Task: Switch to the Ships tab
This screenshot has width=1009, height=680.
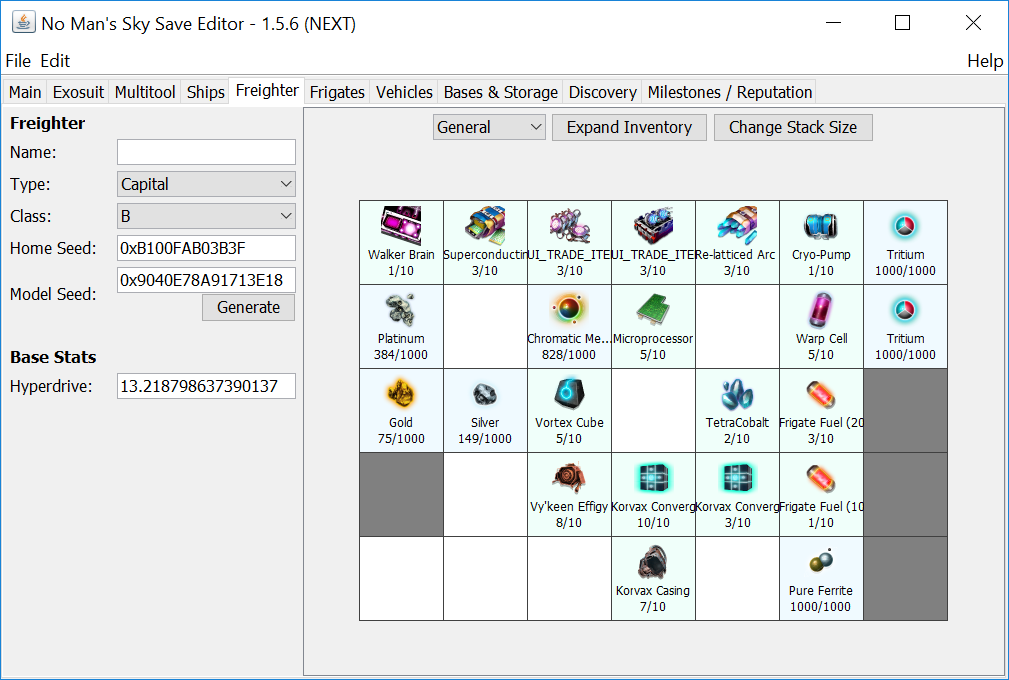Action: pyautogui.click(x=205, y=92)
